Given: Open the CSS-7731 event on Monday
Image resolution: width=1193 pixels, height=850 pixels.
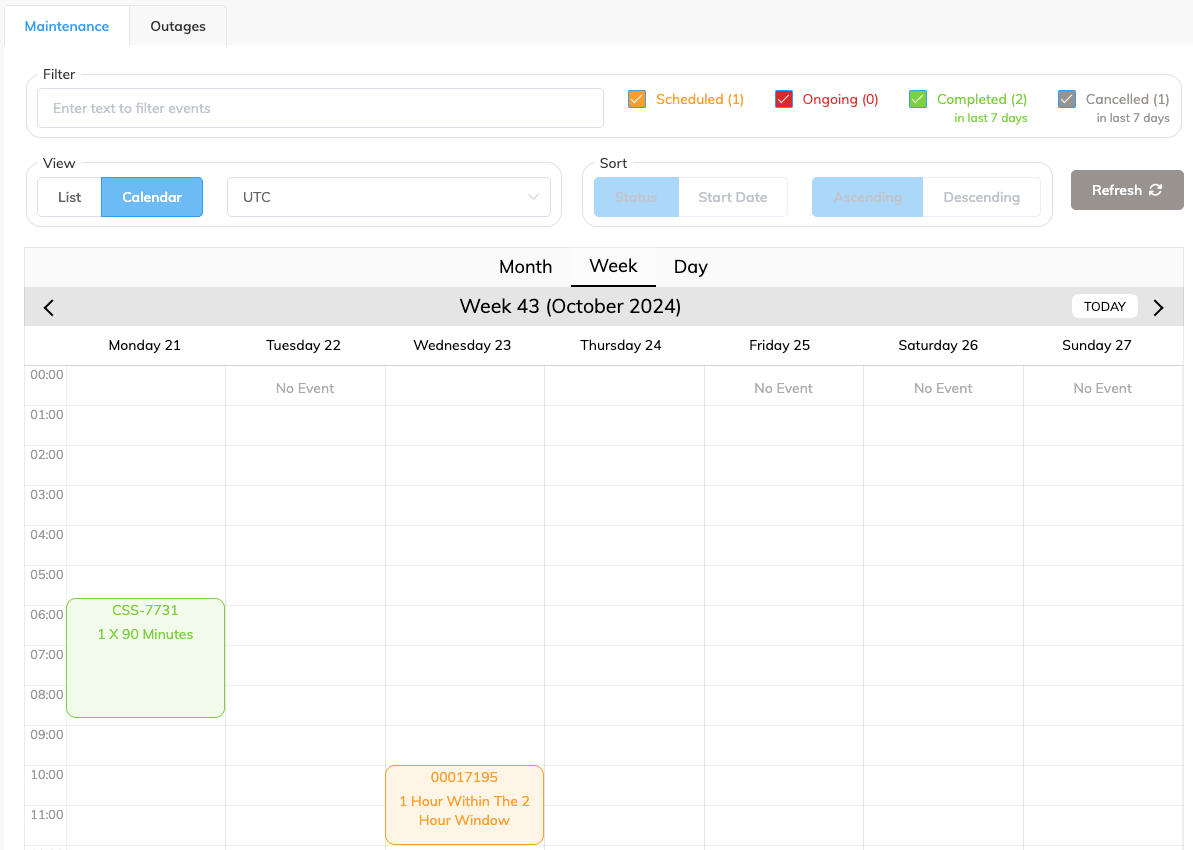Looking at the screenshot, I should tap(145, 657).
